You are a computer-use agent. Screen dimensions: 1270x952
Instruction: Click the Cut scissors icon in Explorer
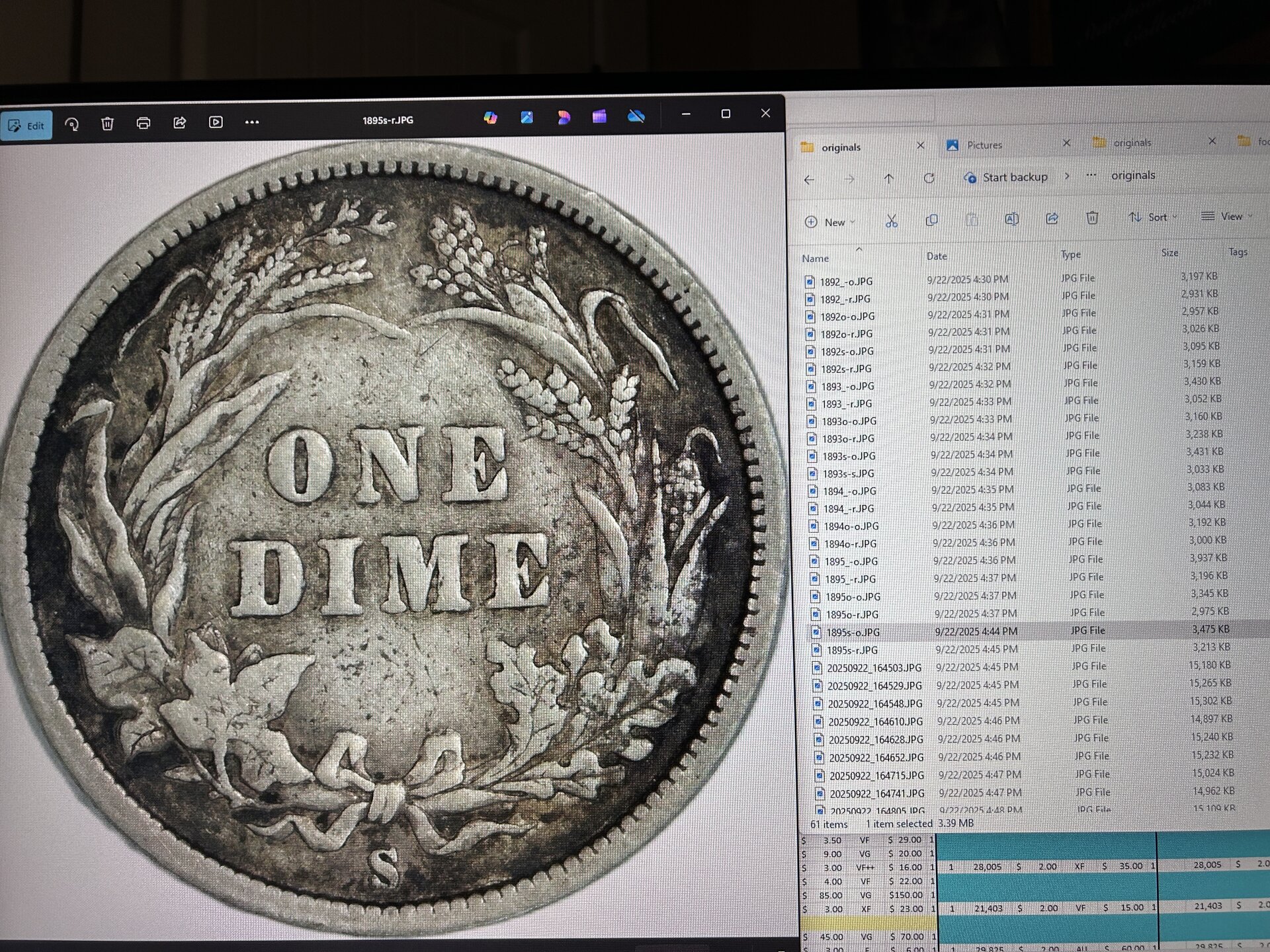coord(891,221)
